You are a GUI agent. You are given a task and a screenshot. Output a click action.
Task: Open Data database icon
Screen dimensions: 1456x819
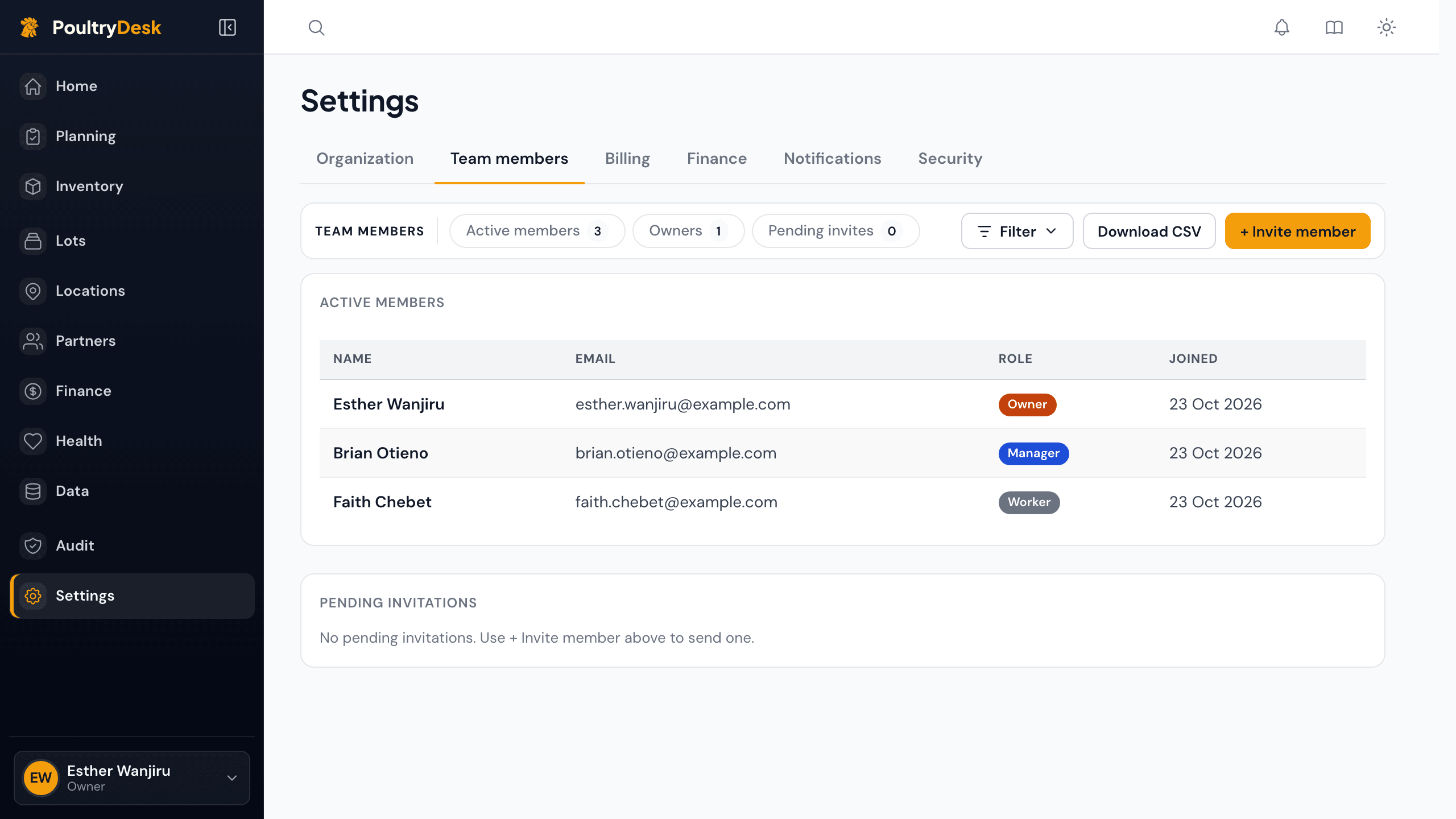point(33,491)
